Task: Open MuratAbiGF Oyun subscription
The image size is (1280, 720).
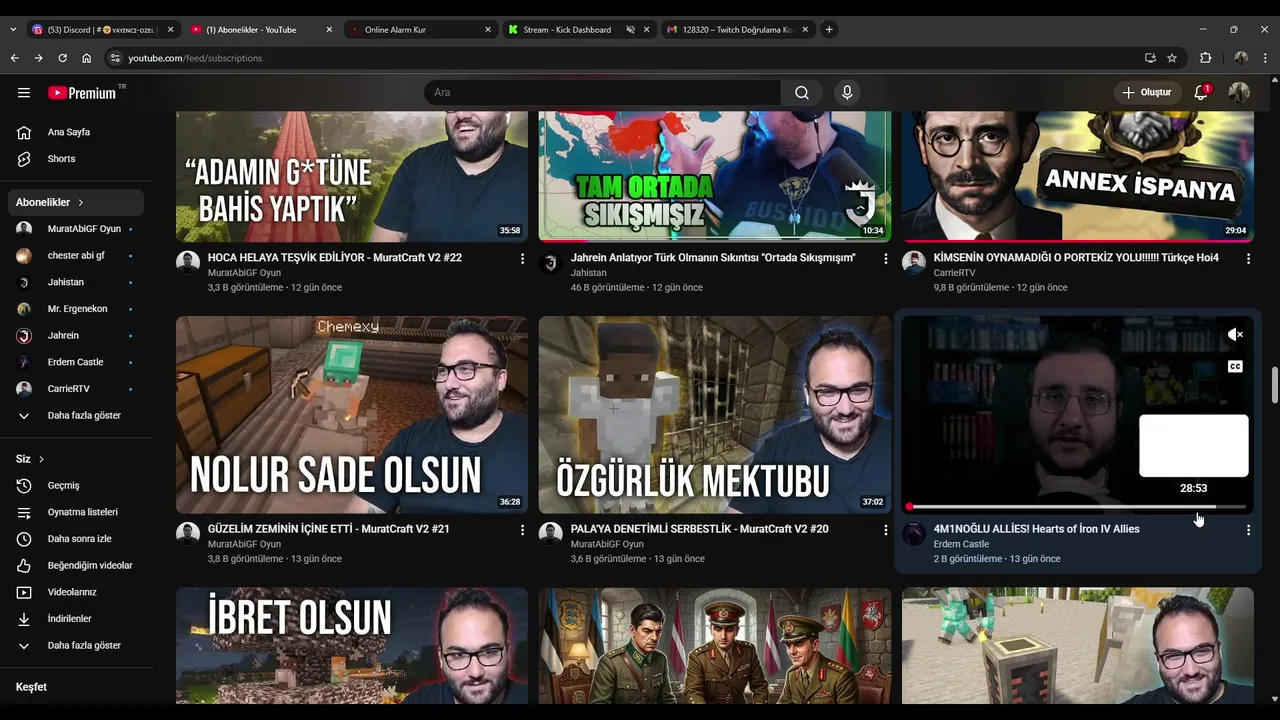Action: coord(78,229)
